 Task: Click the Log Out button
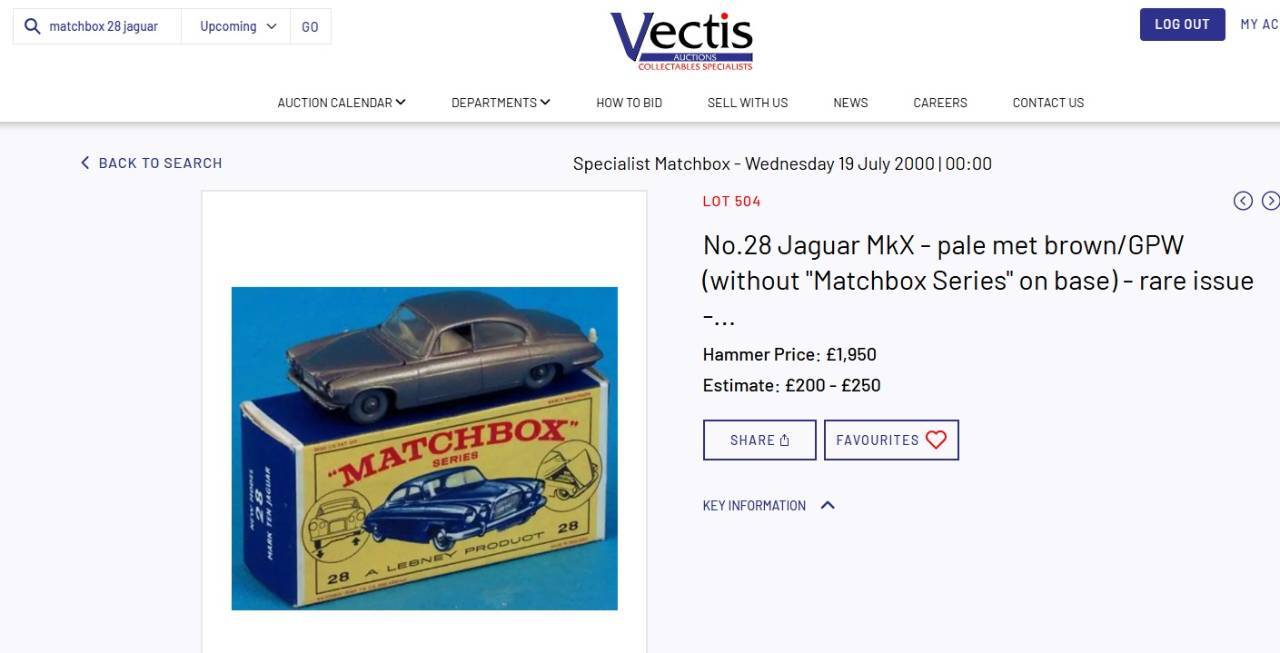click(1182, 24)
